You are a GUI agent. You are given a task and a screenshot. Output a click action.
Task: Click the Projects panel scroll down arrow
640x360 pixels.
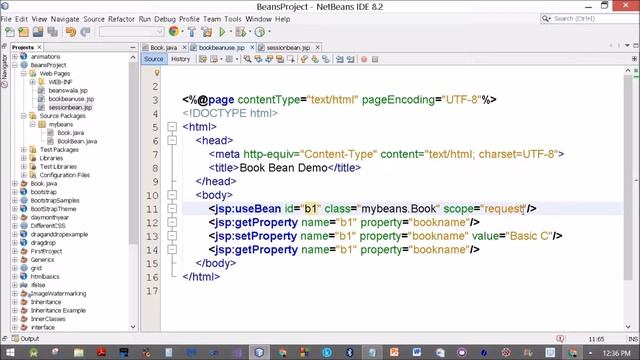click(133, 327)
